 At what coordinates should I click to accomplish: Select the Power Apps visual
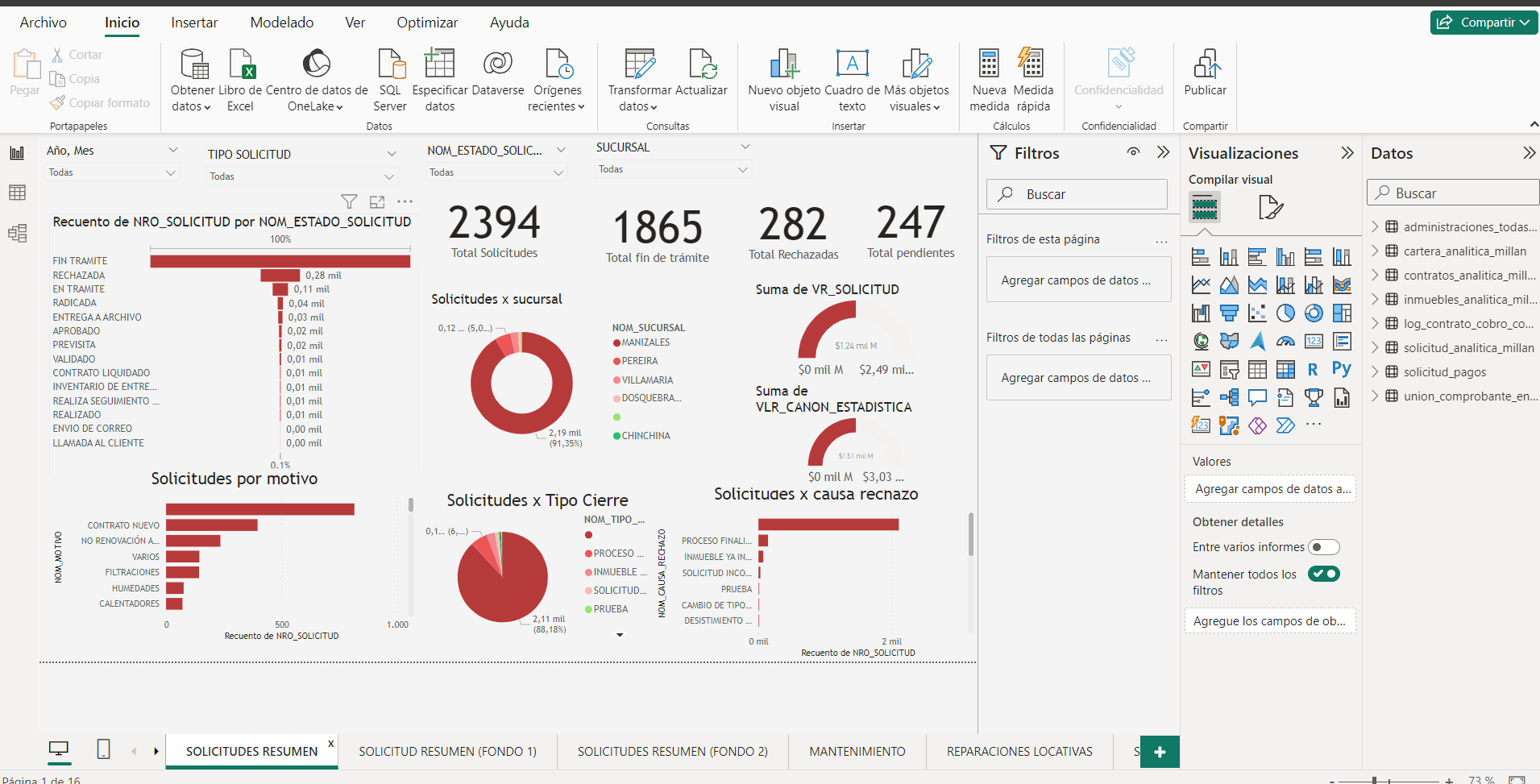tap(1257, 425)
